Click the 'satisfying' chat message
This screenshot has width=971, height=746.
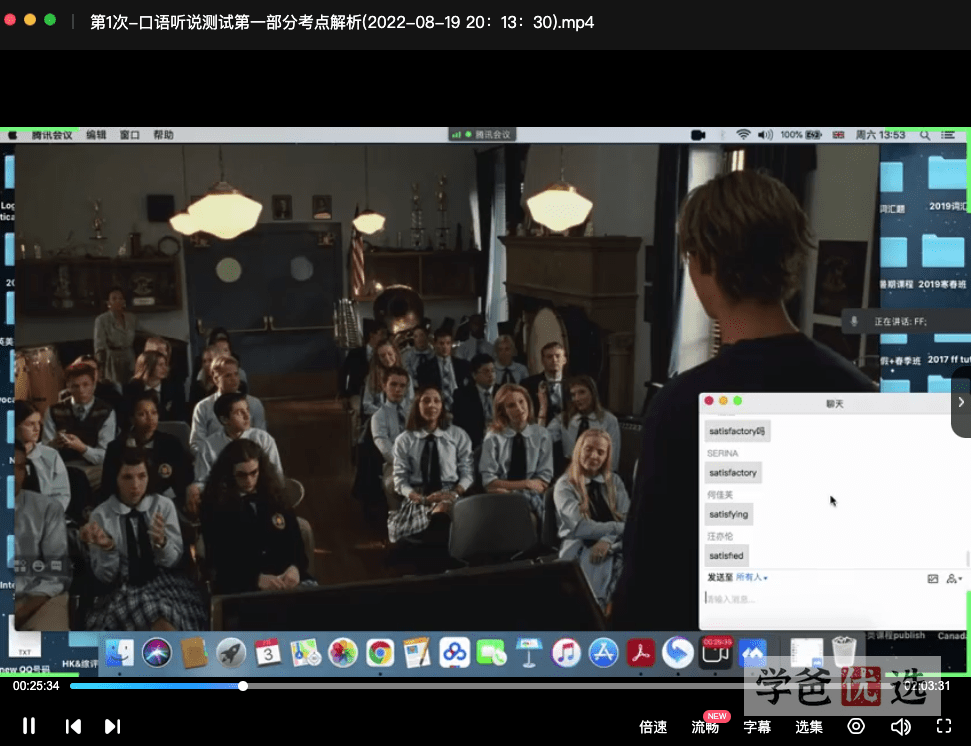pos(729,514)
